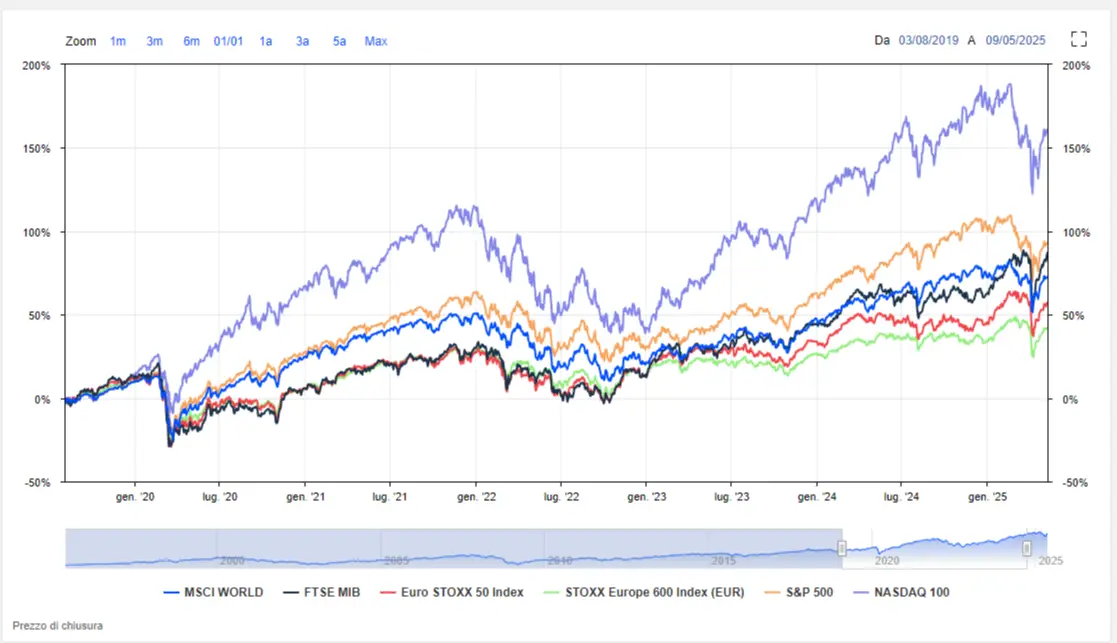Switch zoom to 3a range
The image size is (1117, 643).
[302, 41]
